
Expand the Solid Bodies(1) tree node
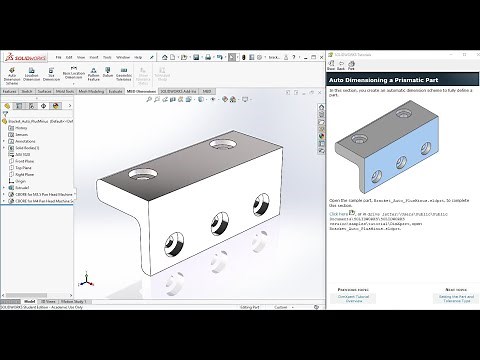click(x=4, y=148)
